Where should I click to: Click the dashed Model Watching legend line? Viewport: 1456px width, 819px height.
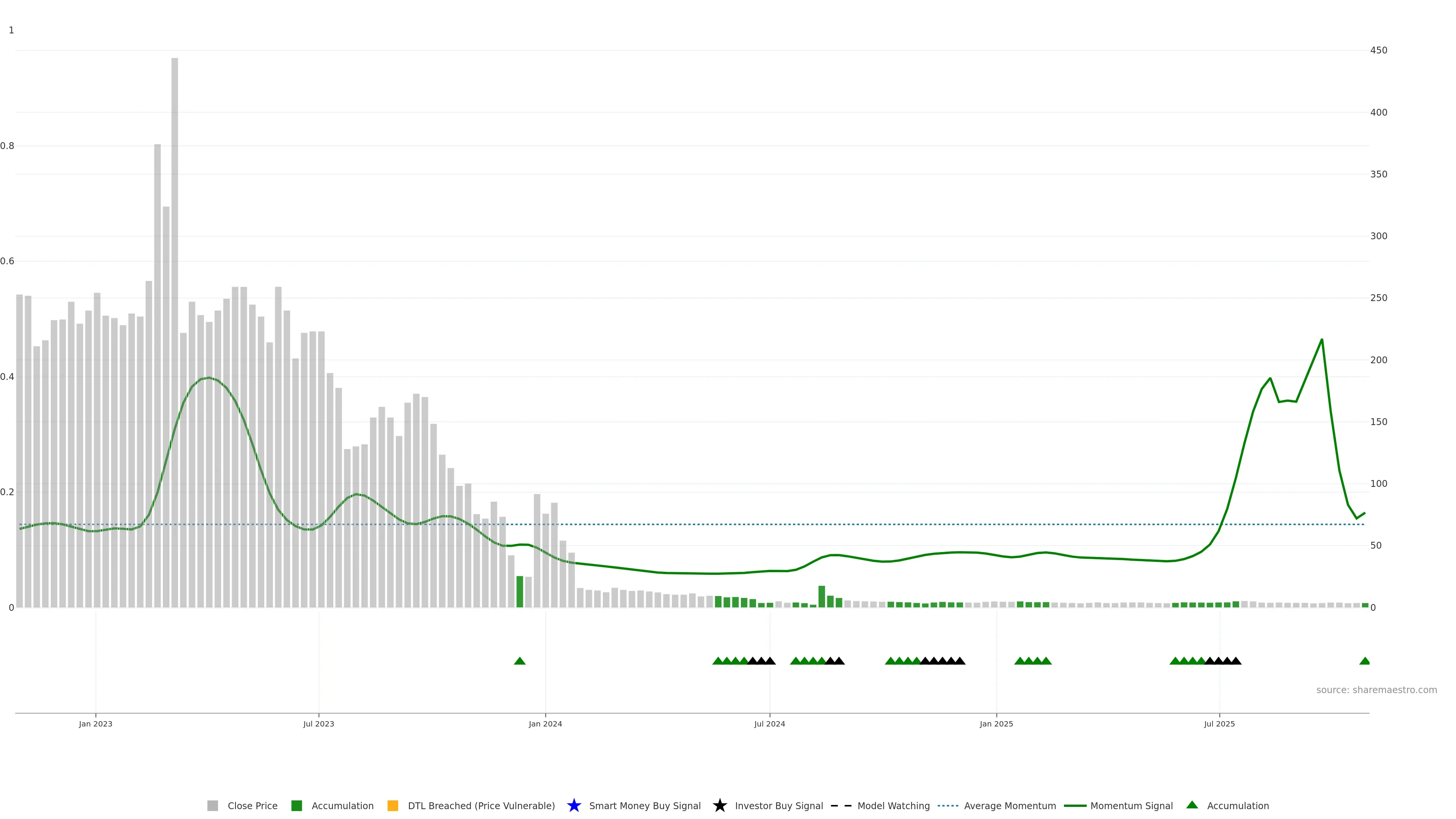[841, 805]
